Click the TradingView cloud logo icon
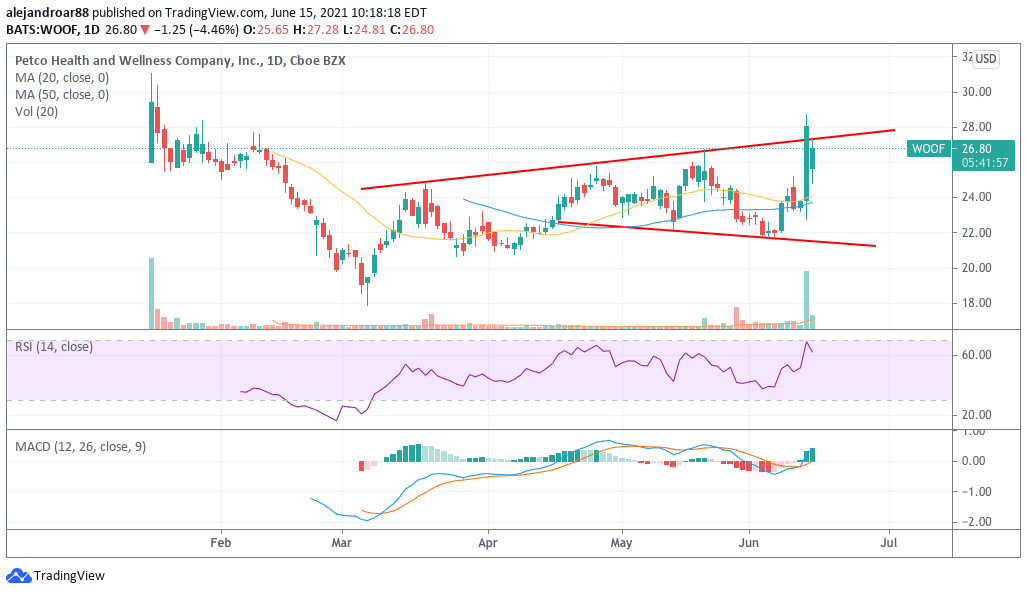Image resolution: width=1027 pixels, height=594 pixels. (18, 576)
